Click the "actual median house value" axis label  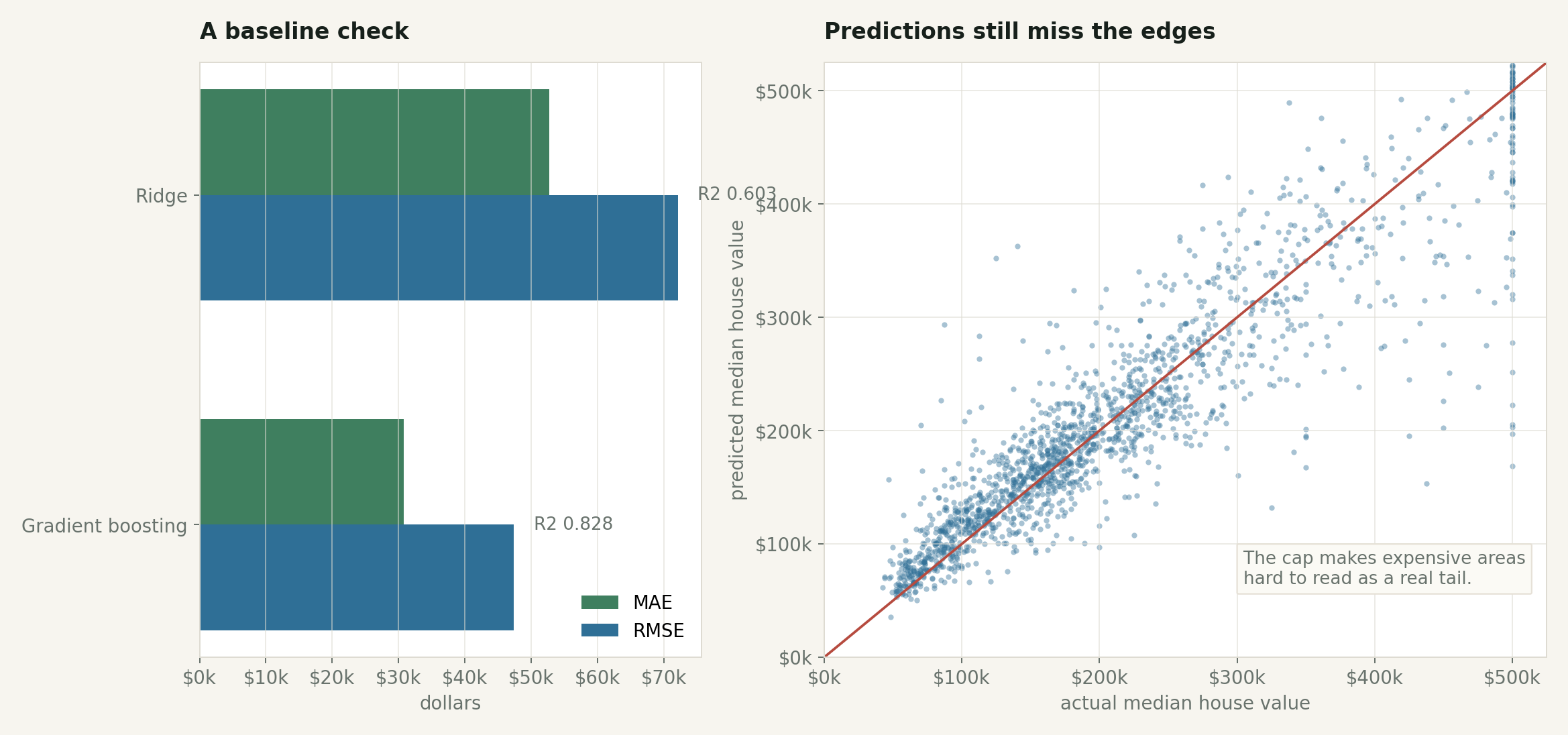point(1185,703)
